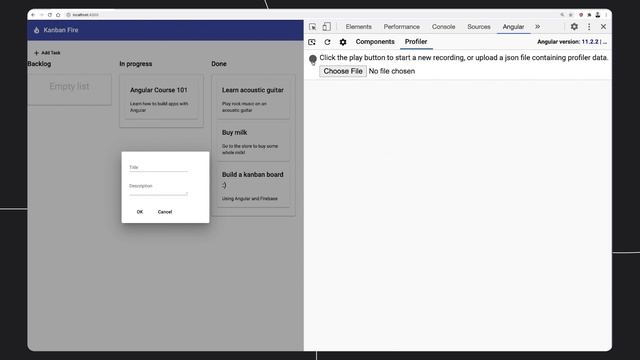The width and height of the screenshot is (640, 360).
Task: Expand the more tabs chevron in DevTools
Action: [x=538, y=27]
